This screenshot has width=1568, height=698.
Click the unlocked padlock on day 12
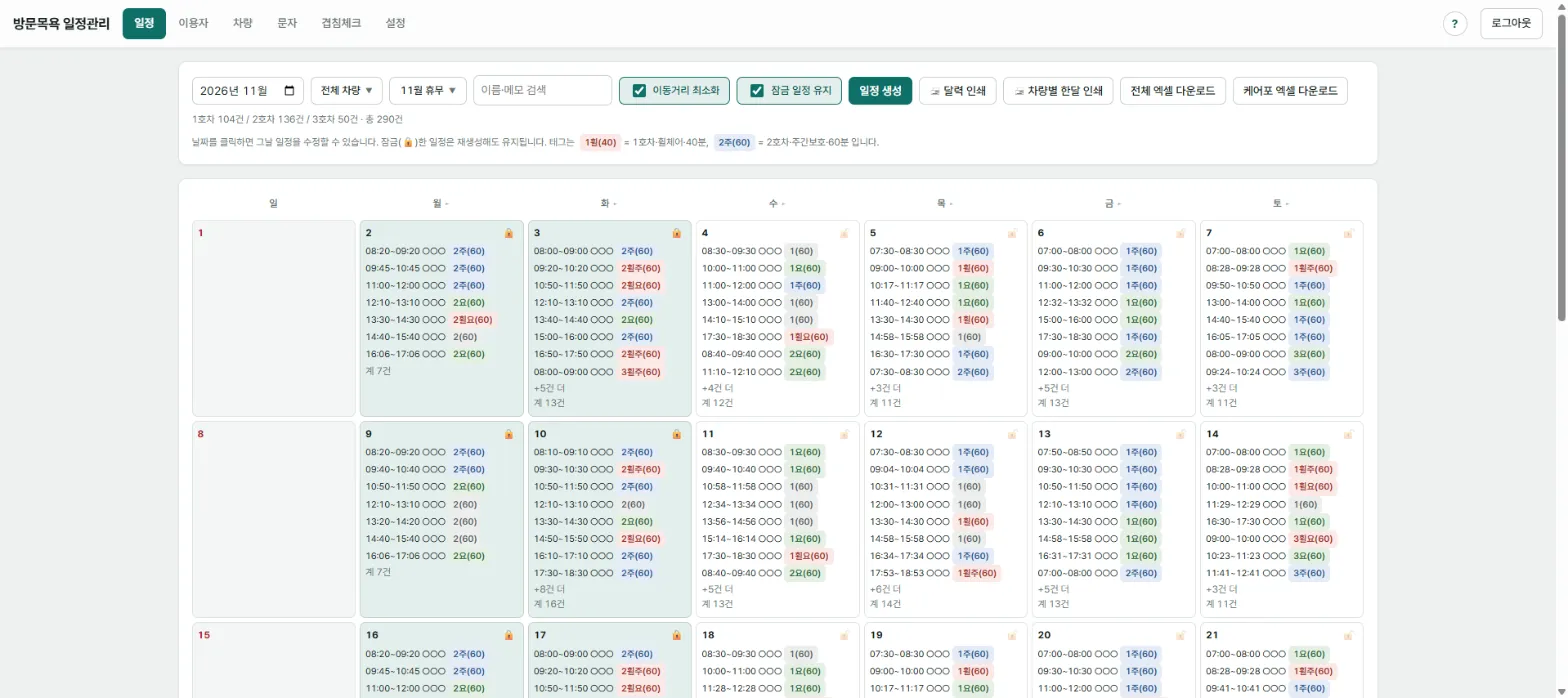click(1012, 434)
